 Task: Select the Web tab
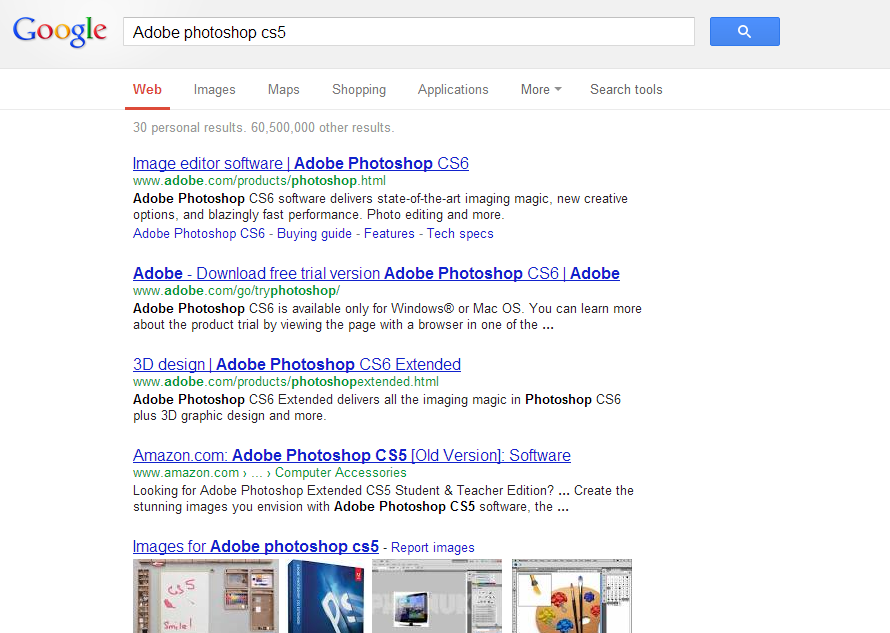click(147, 90)
